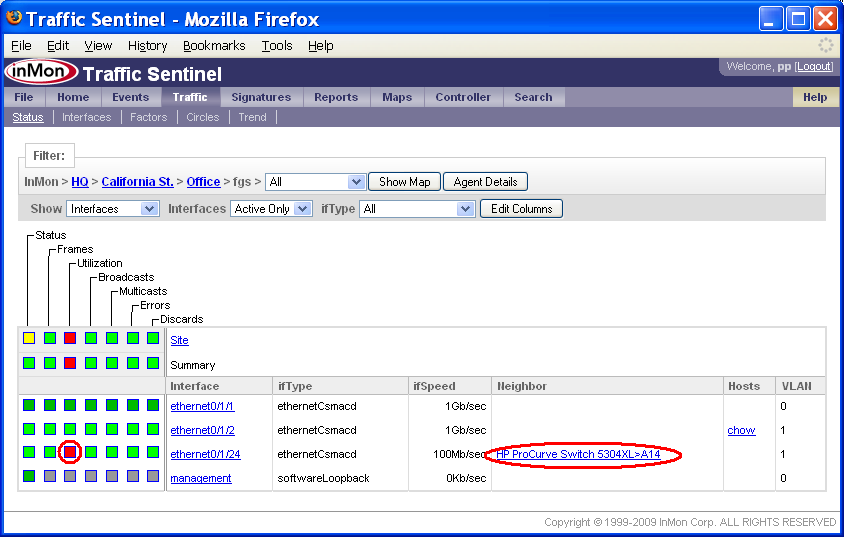Click the Discards square in the Site row
Screen dimensions: 844x537
pyautogui.click(x=153, y=338)
